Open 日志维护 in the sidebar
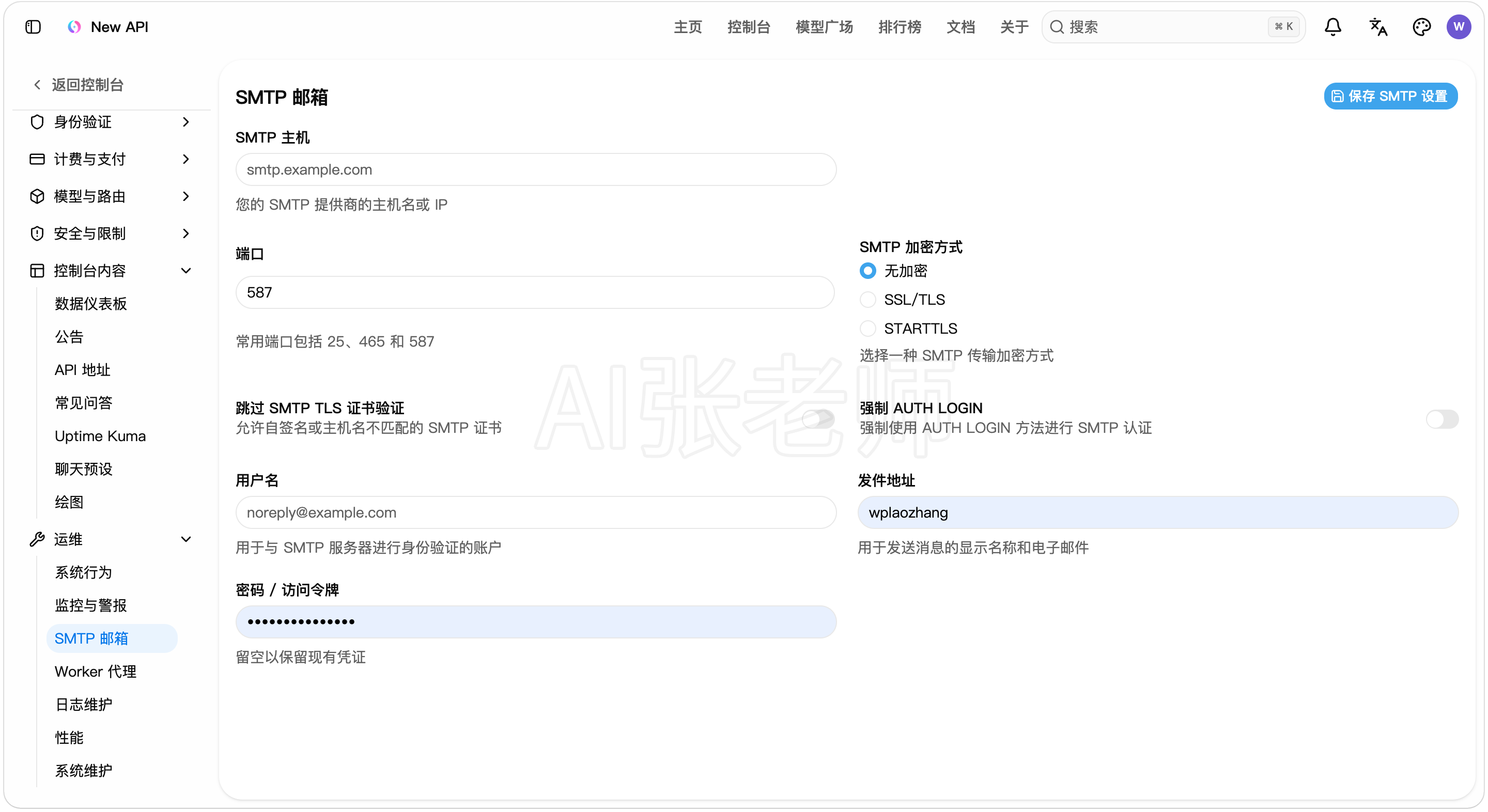The image size is (1488, 812). (84, 705)
